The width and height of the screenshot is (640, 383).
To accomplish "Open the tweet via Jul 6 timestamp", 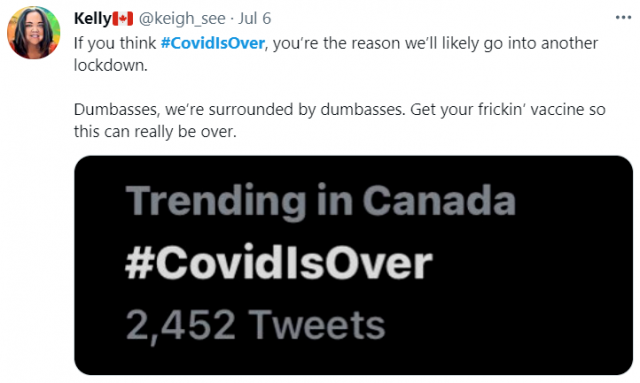I will coord(255,18).
